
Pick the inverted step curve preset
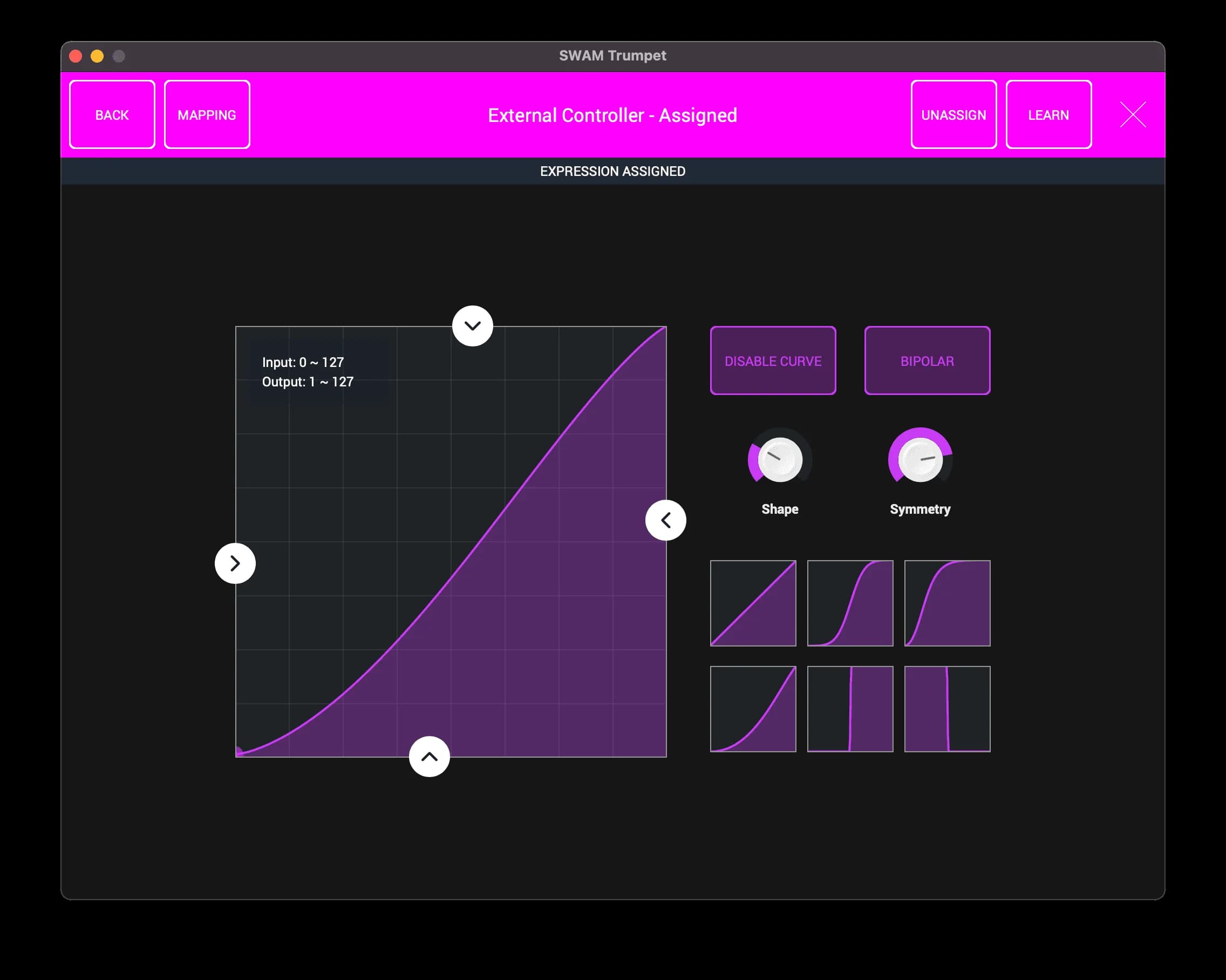tap(948, 709)
